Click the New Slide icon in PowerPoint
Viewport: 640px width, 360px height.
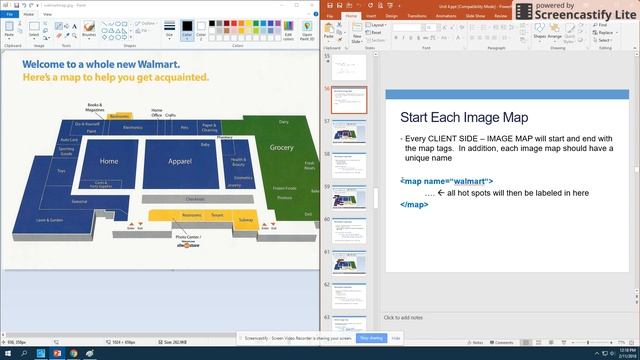click(357, 28)
